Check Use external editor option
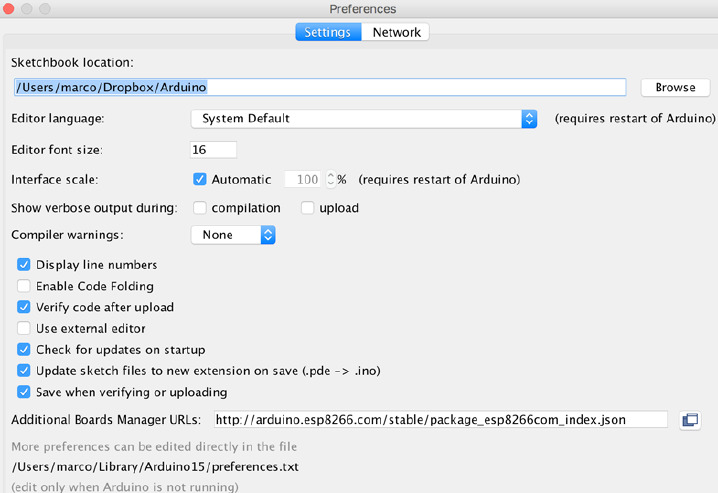Viewport: 718px width, 493px height. (24, 328)
